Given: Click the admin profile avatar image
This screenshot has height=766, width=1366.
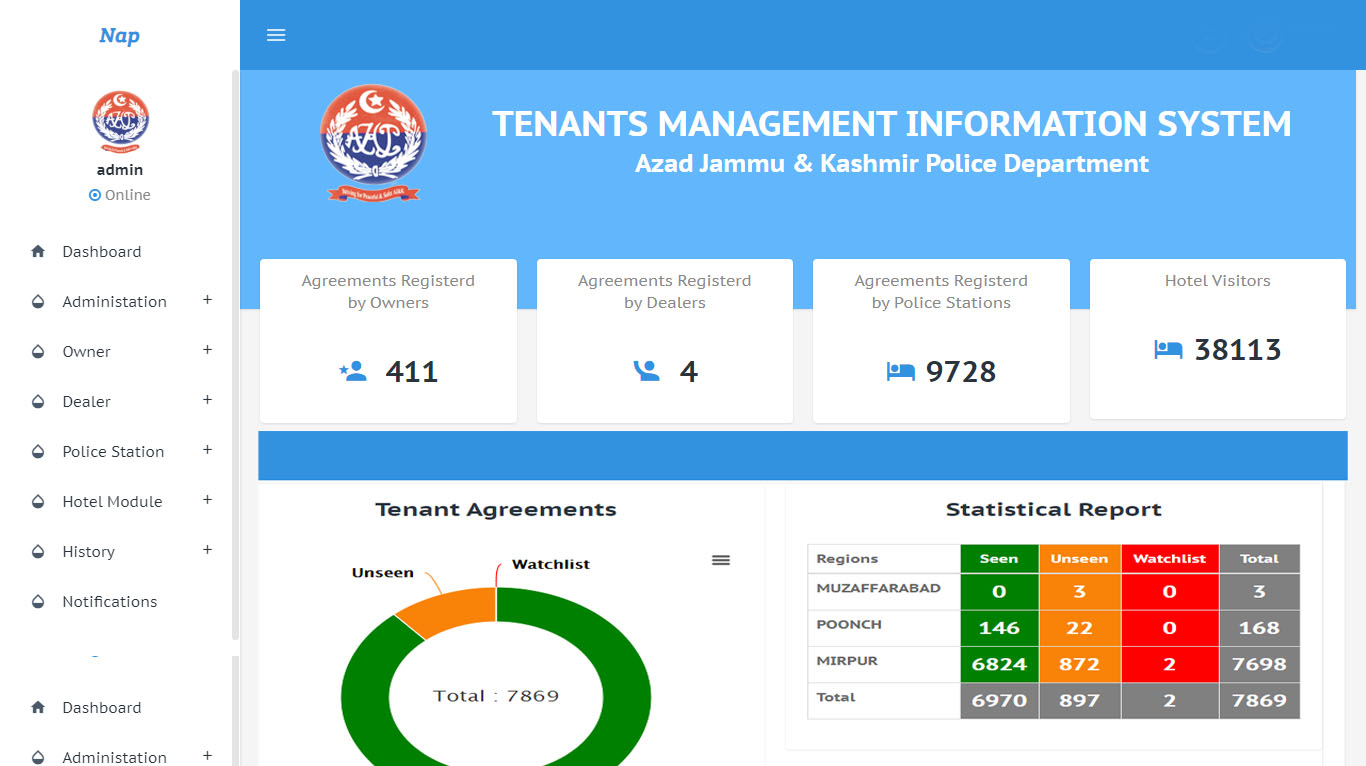Looking at the screenshot, I should click(x=120, y=119).
